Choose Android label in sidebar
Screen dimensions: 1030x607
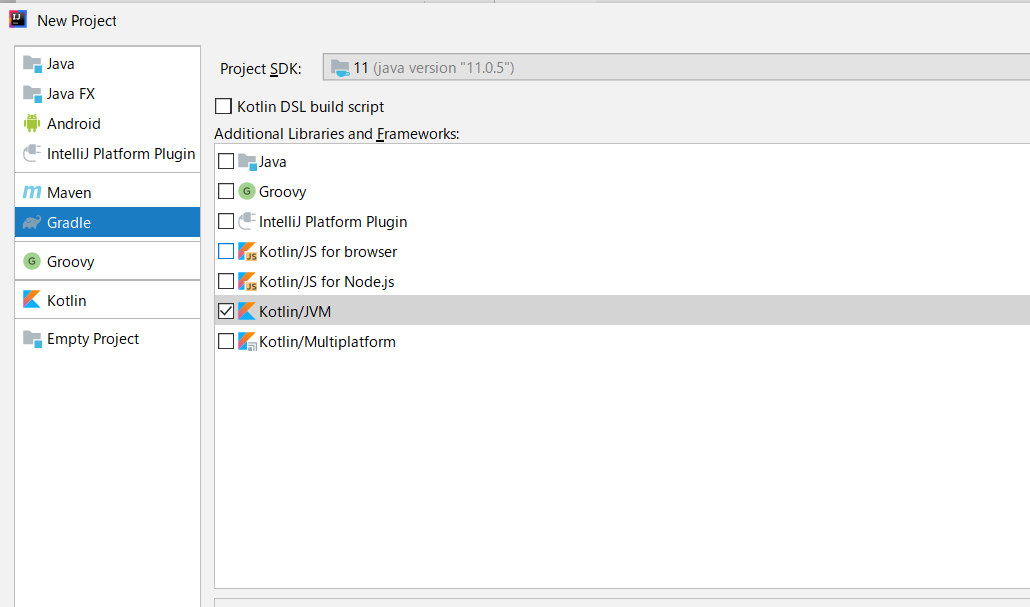(x=74, y=124)
